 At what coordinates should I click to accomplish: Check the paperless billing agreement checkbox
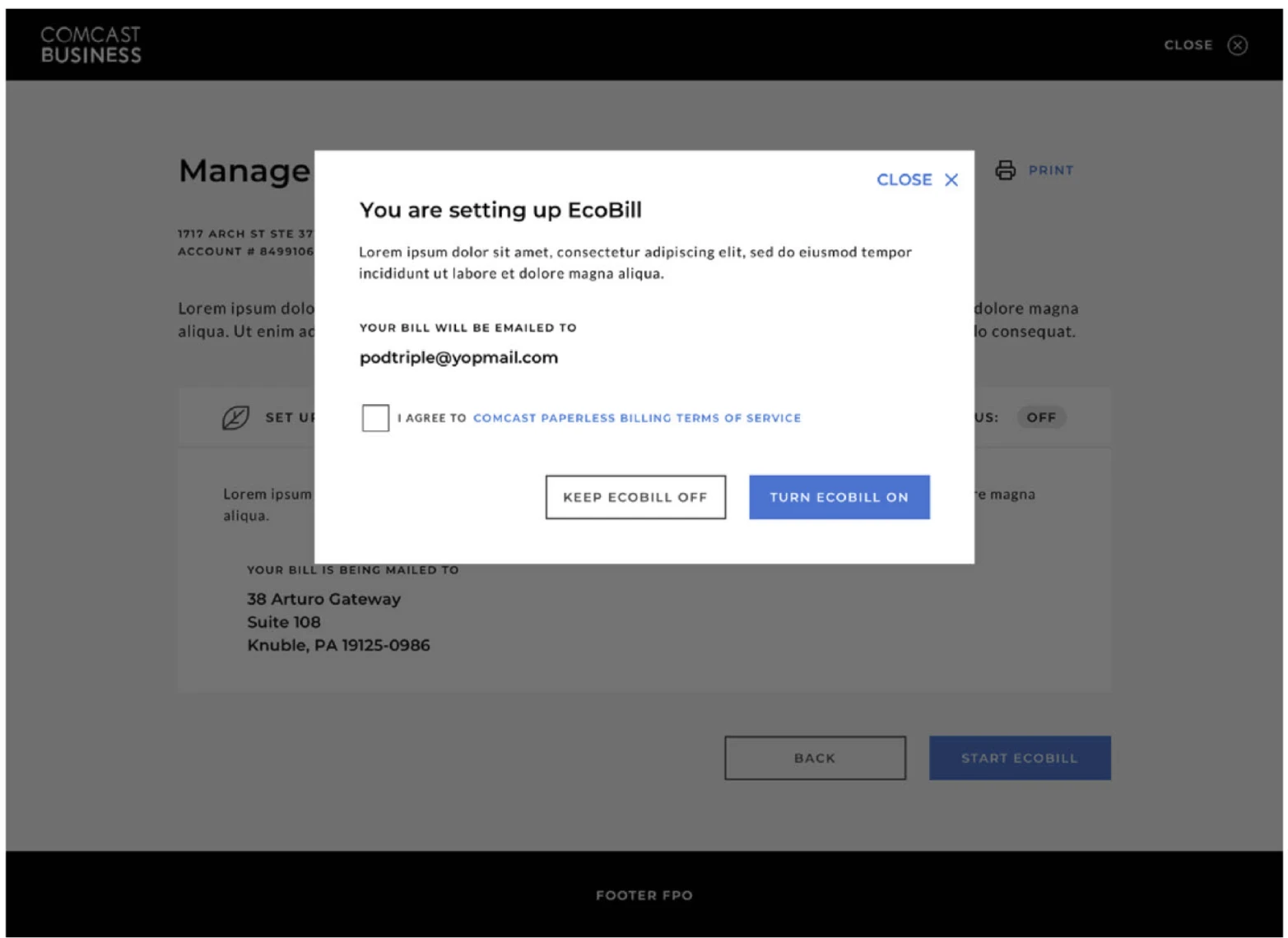point(374,417)
